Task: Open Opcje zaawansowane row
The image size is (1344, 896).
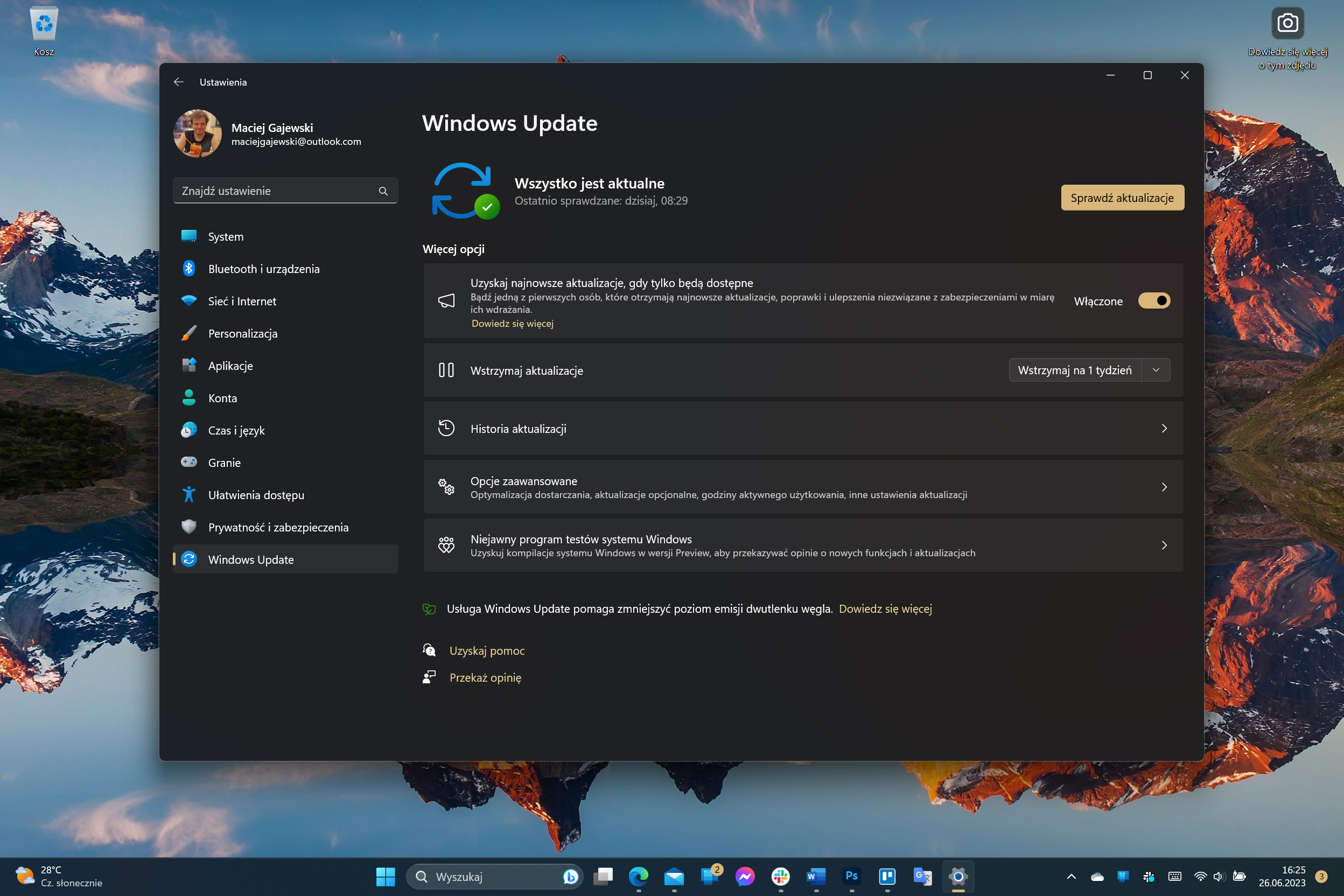Action: click(803, 487)
